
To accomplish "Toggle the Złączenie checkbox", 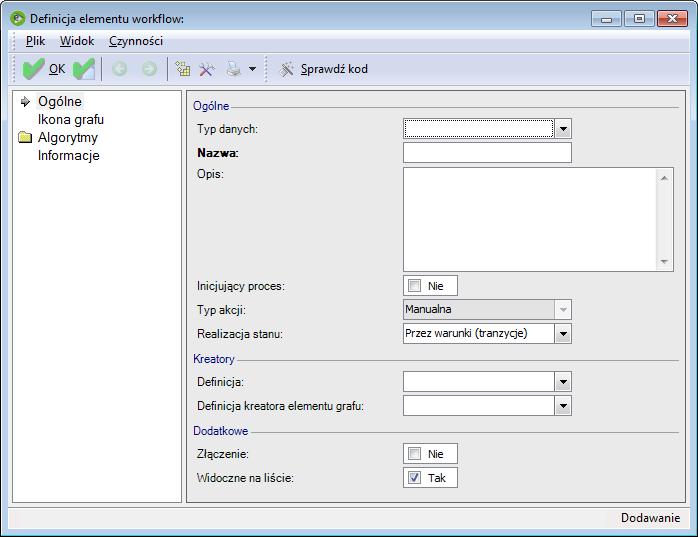I will [x=414, y=454].
